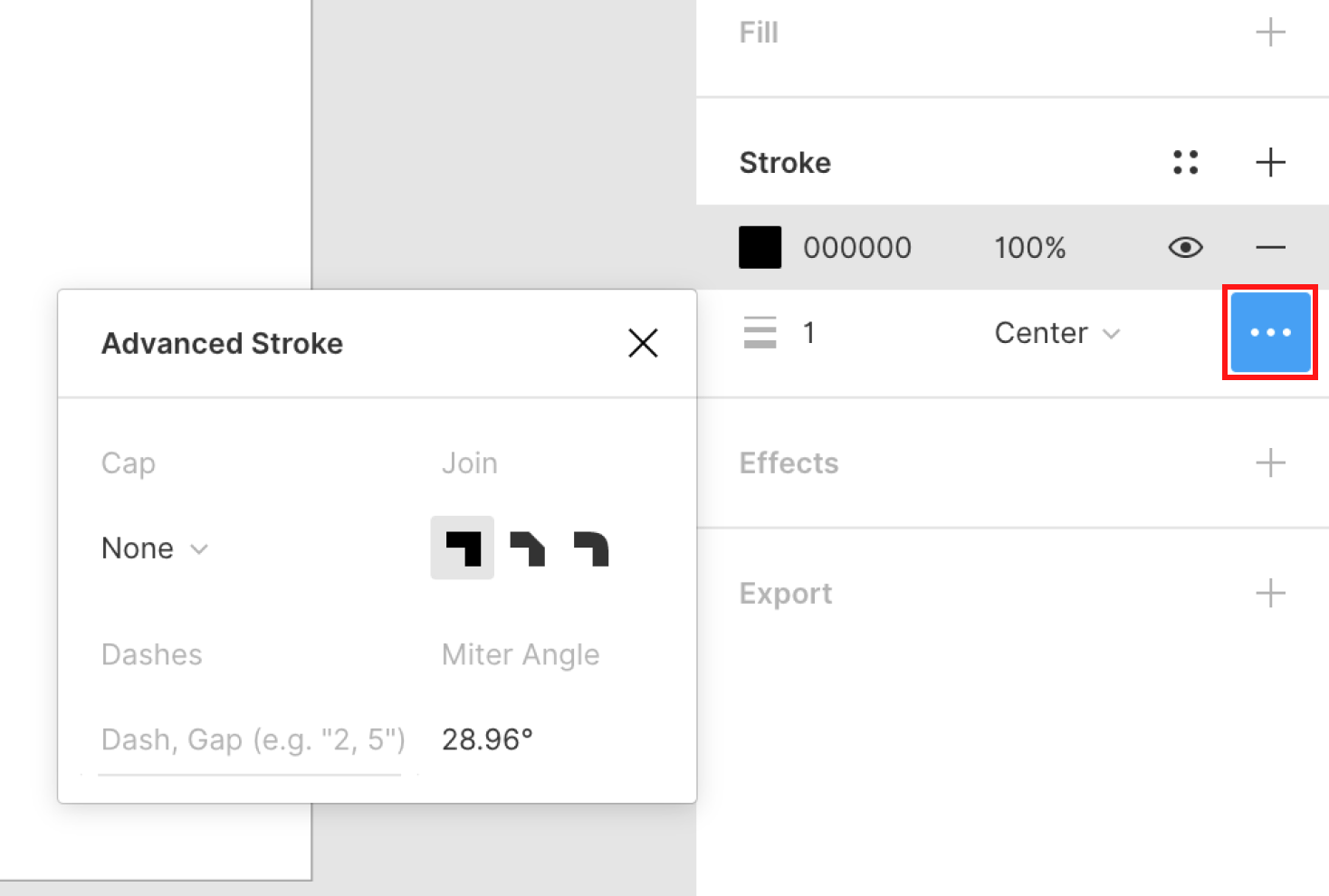Open stroke style library four-dots icon
This screenshot has width=1329, height=896.
point(1185,162)
